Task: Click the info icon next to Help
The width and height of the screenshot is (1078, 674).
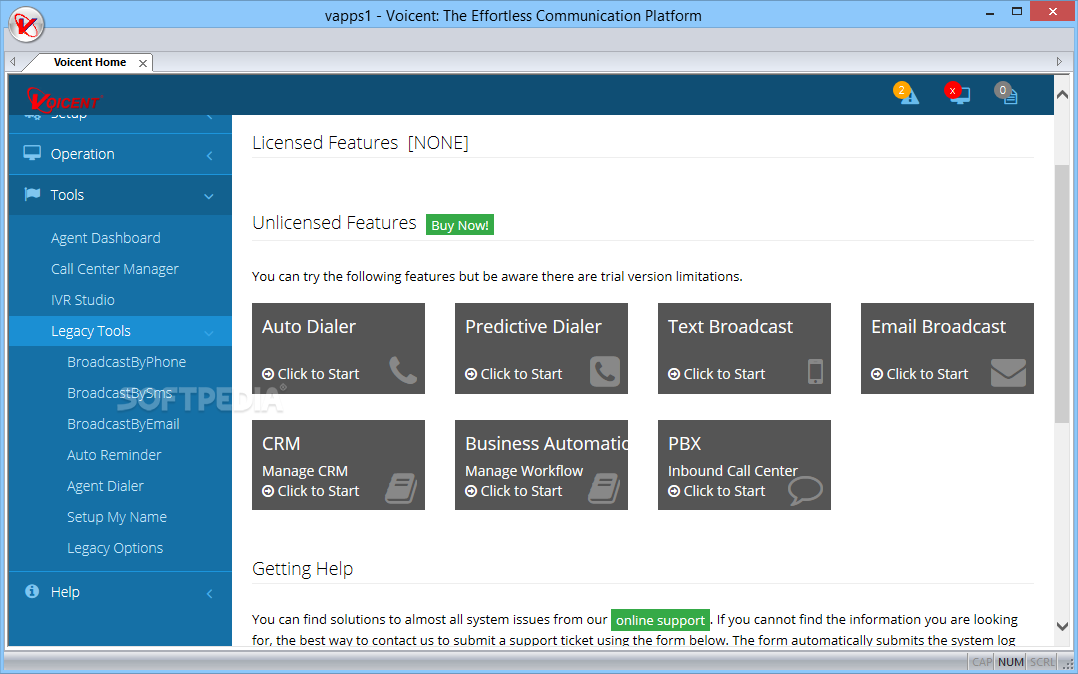Action: click(x=32, y=591)
